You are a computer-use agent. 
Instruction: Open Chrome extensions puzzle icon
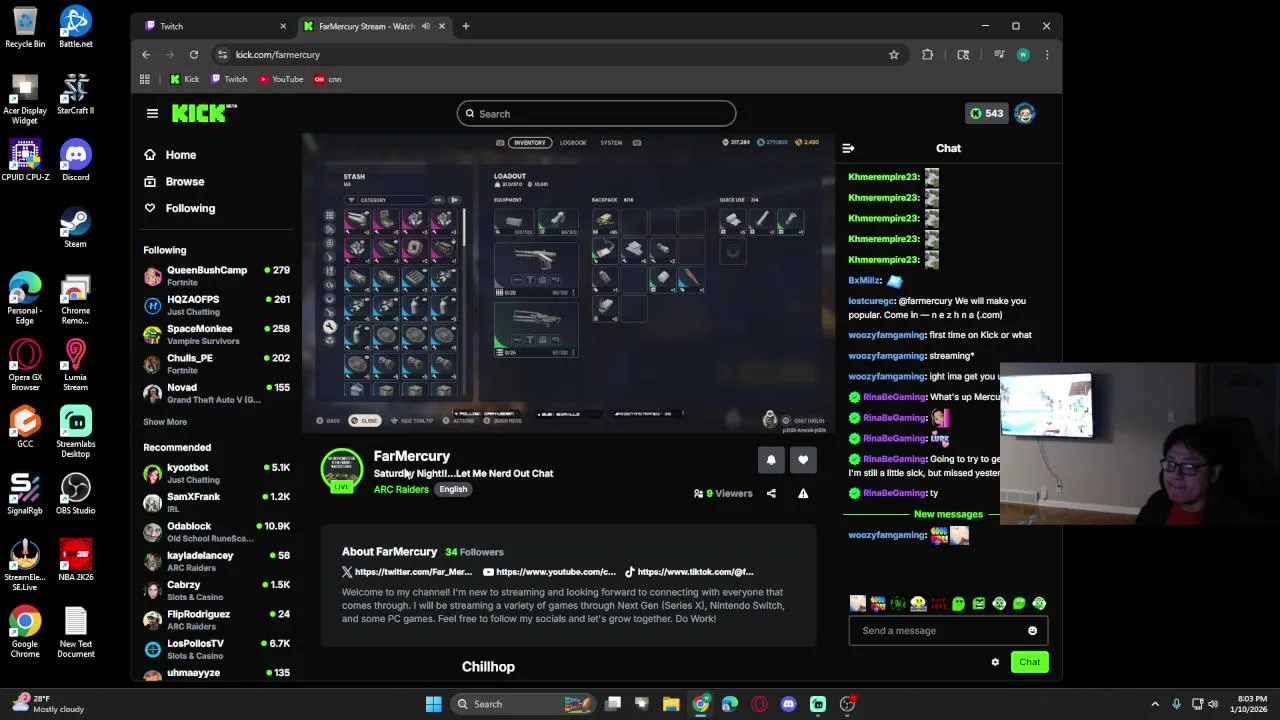pos(928,55)
